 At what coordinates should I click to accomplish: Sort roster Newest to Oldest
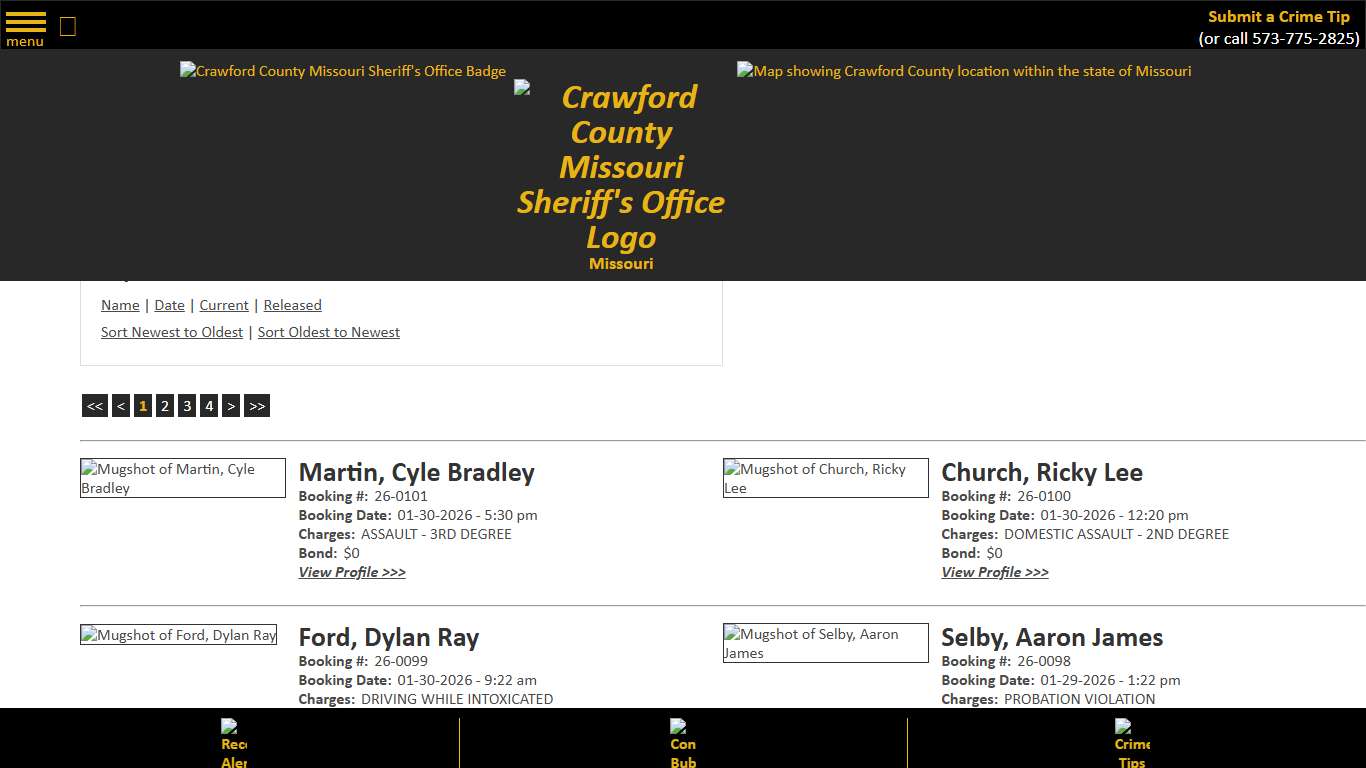[171, 332]
